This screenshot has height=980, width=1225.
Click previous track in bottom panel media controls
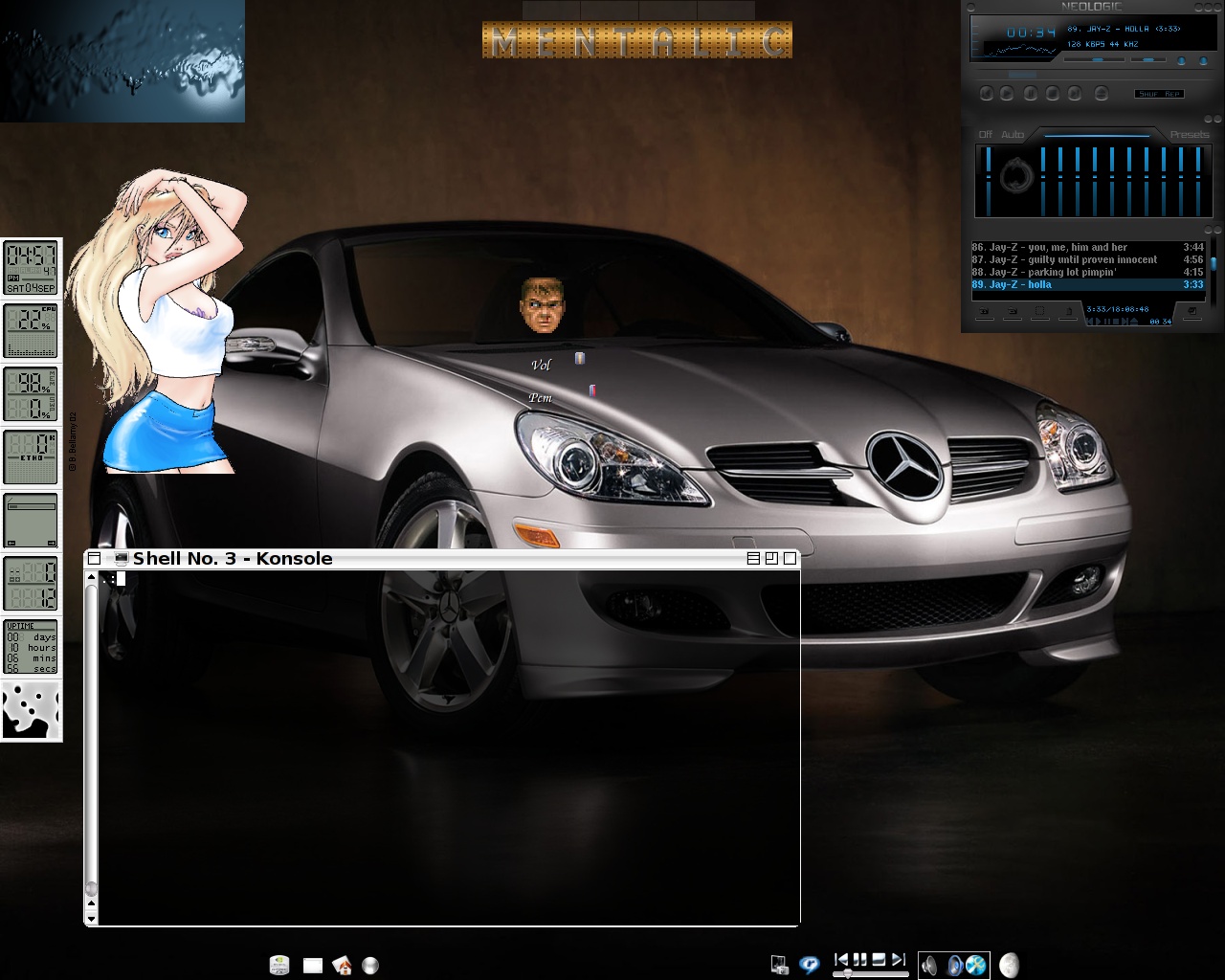841,960
